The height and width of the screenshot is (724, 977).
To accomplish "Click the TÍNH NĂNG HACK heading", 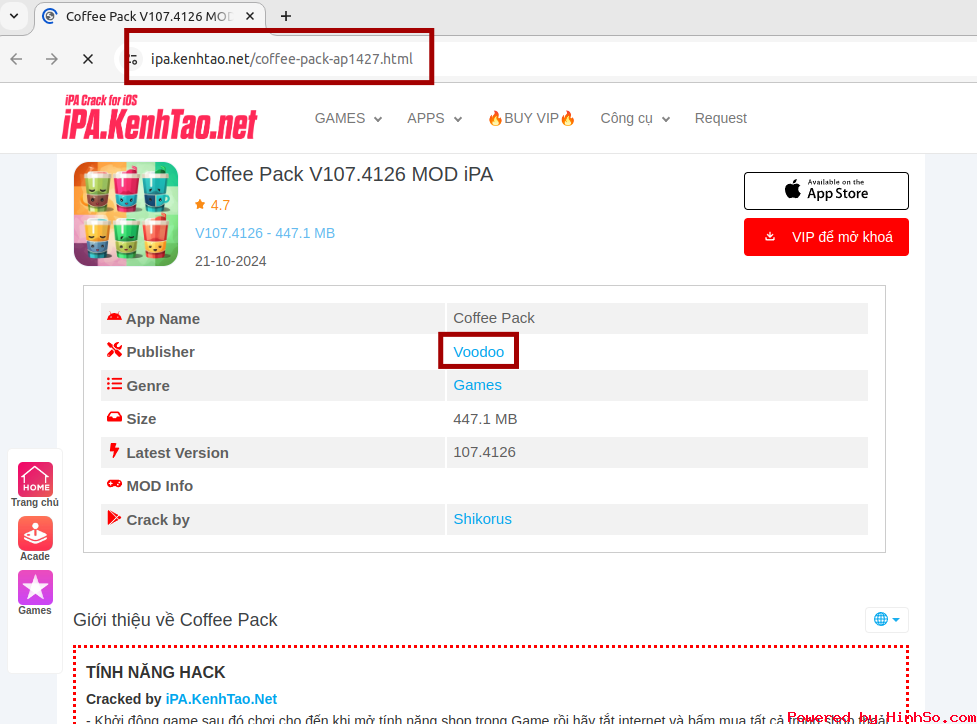I will coord(156,672).
